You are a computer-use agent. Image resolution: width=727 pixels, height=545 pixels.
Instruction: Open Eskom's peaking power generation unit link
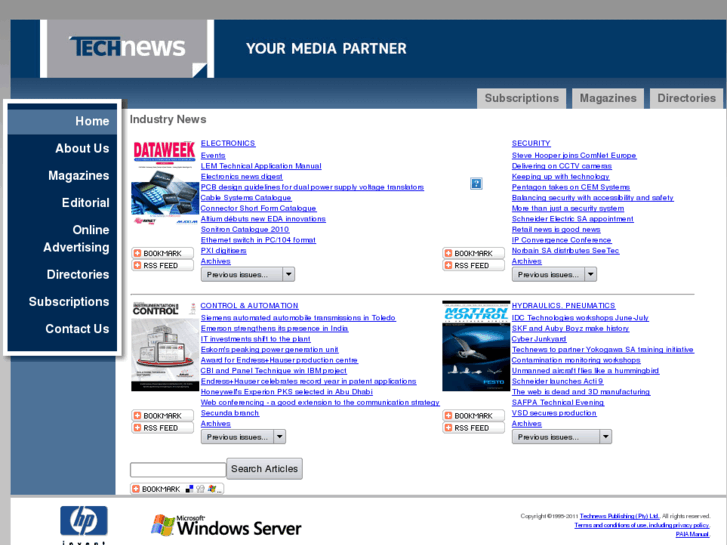(269, 350)
